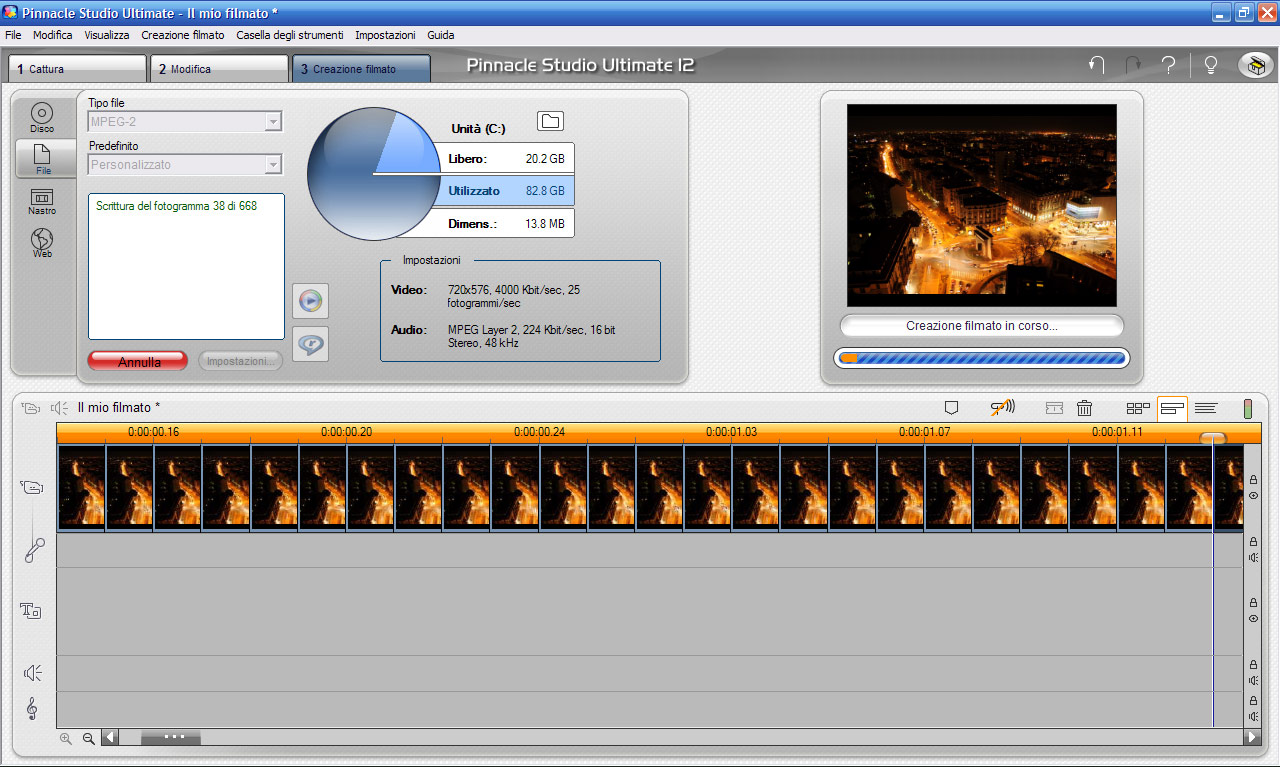1280x767 pixels.
Task: Open the Tipo file MPEG-2 dropdown
Action: point(185,121)
